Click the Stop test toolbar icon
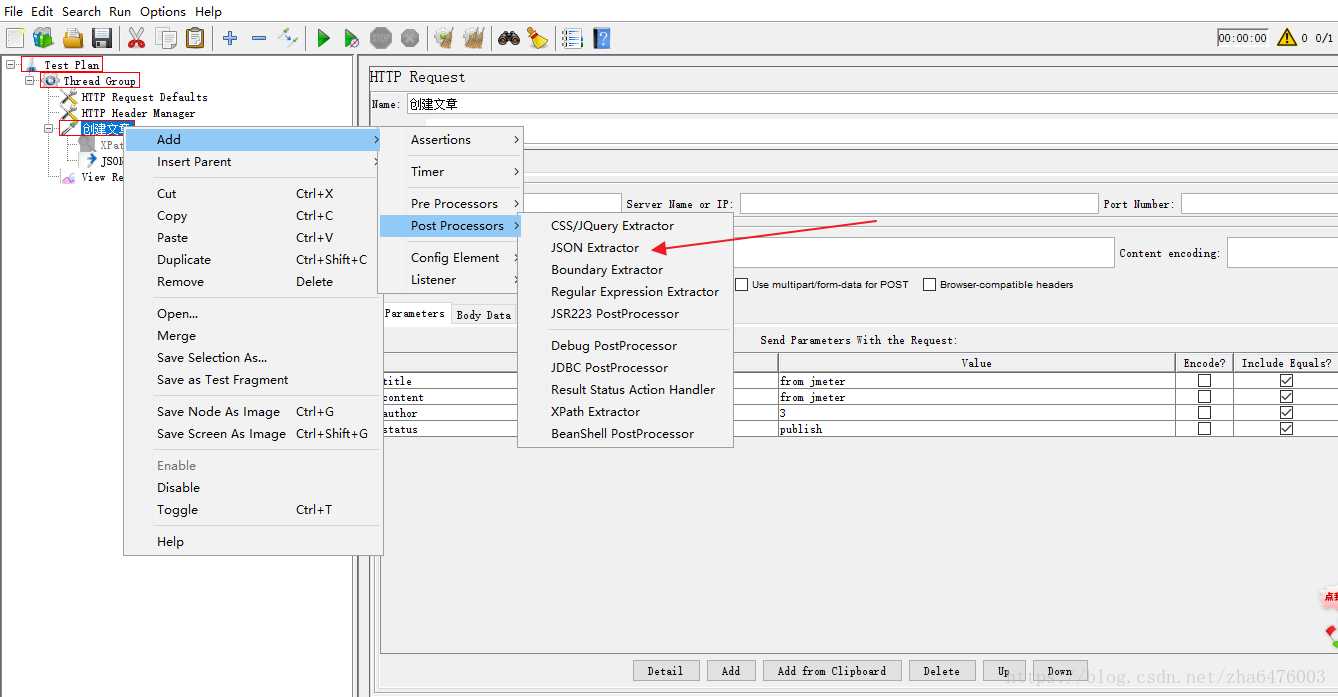Image resolution: width=1338 pixels, height=697 pixels. [x=381, y=38]
